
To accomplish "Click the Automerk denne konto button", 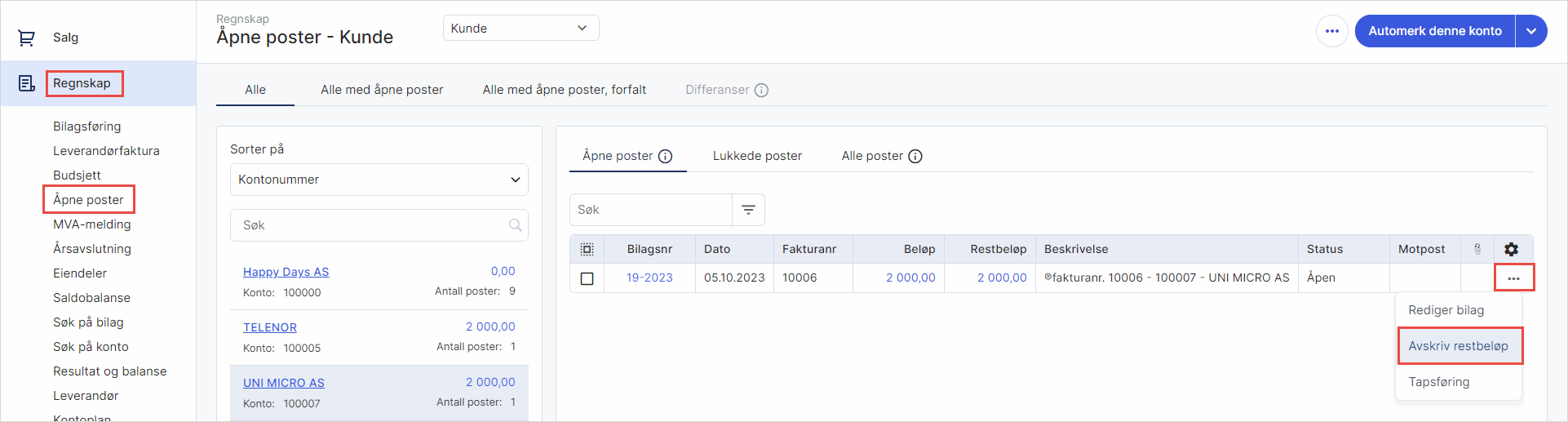I will tap(1434, 31).
